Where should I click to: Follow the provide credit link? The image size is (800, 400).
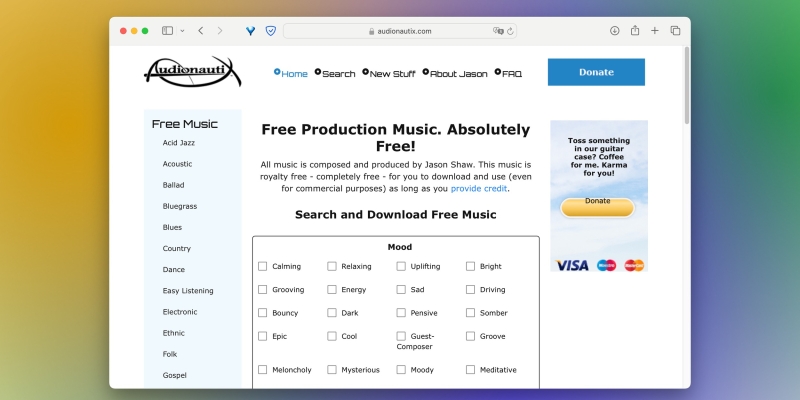pyautogui.click(x=479, y=188)
